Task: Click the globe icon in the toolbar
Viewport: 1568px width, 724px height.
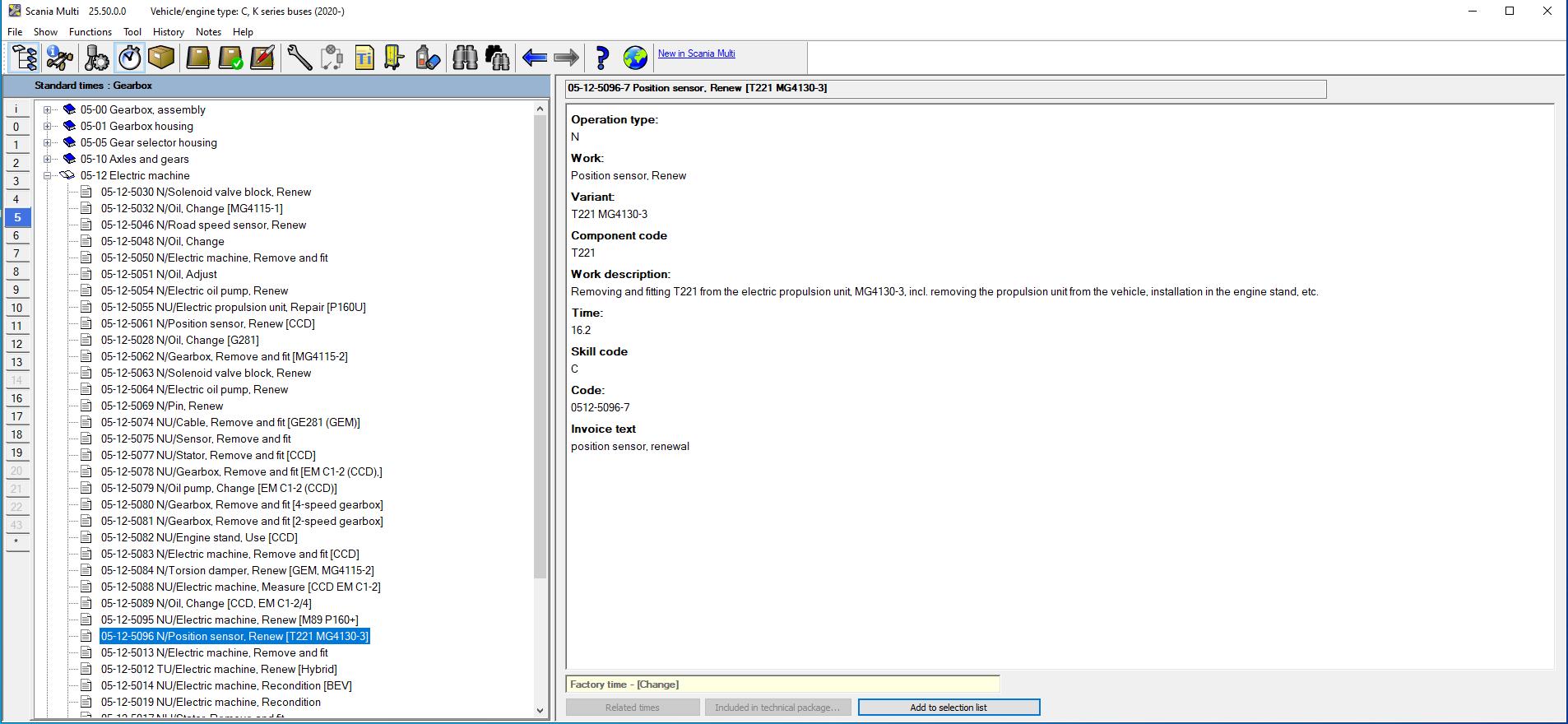Action: pos(635,58)
